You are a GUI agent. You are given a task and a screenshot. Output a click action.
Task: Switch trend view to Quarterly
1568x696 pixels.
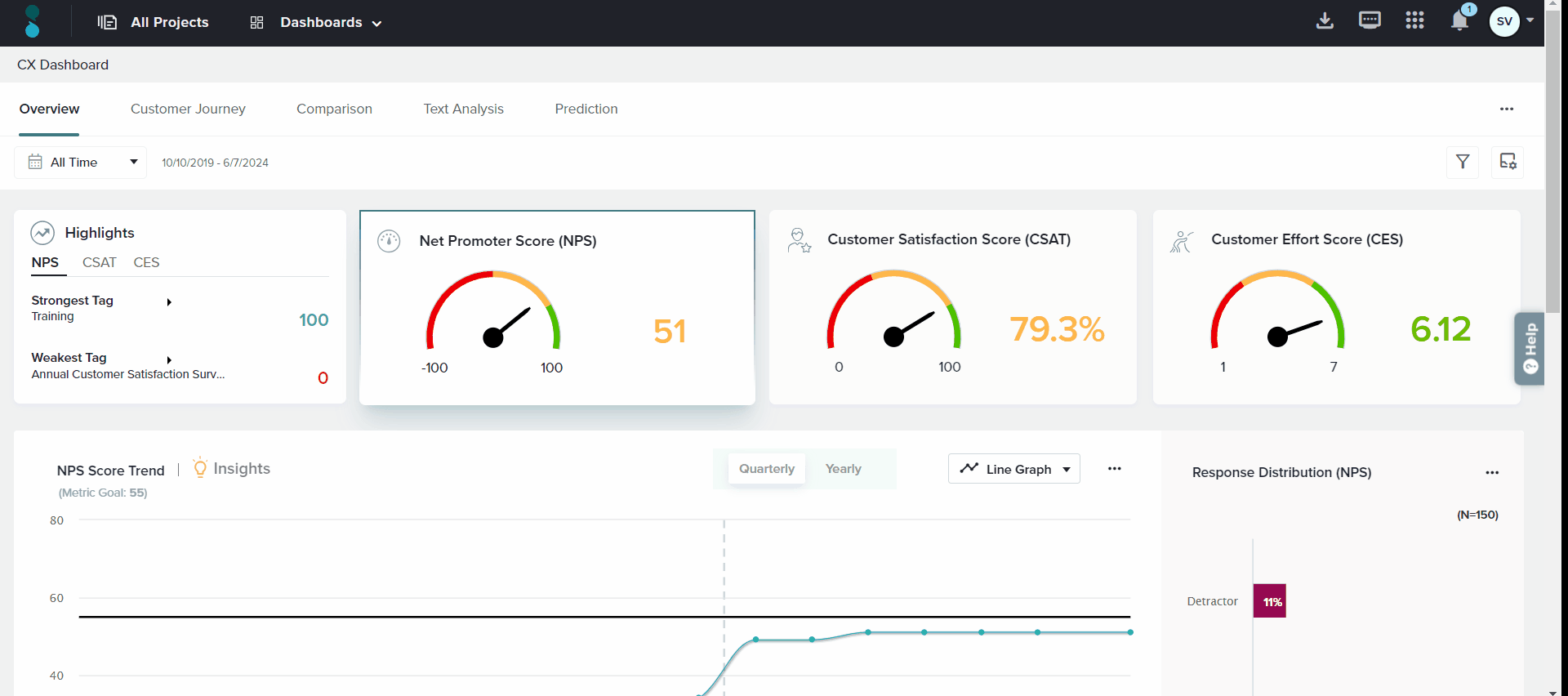pos(766,469)
